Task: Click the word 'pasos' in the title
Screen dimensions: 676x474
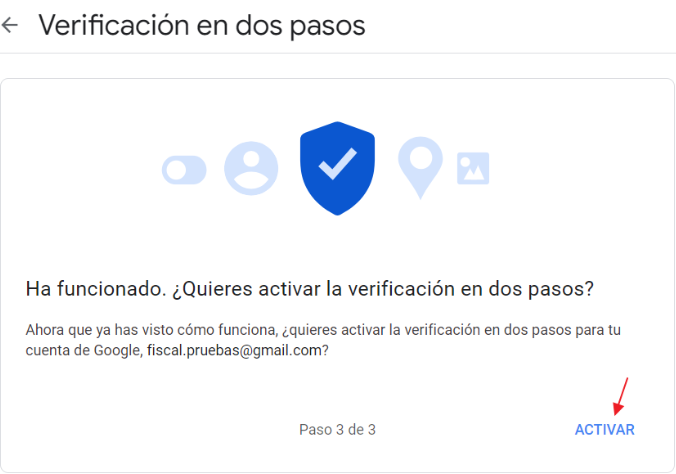Action: 327,26
